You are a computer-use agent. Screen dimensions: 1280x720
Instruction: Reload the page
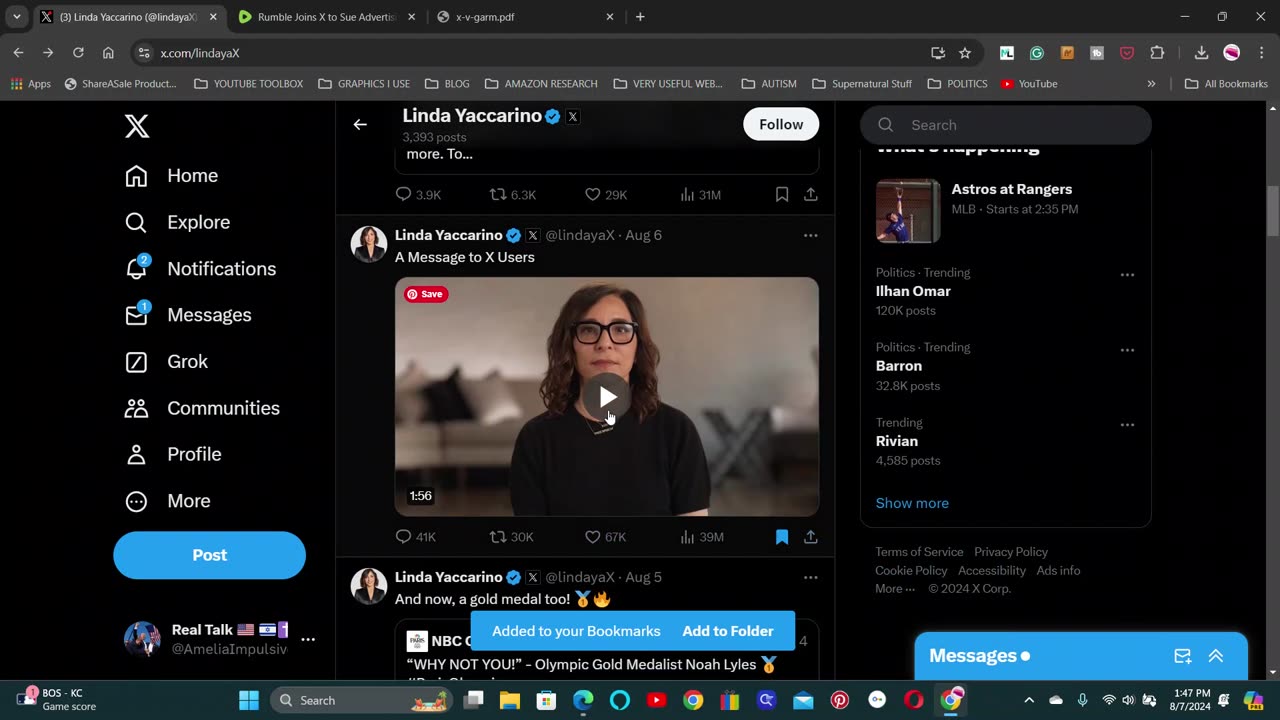[78, 53]
